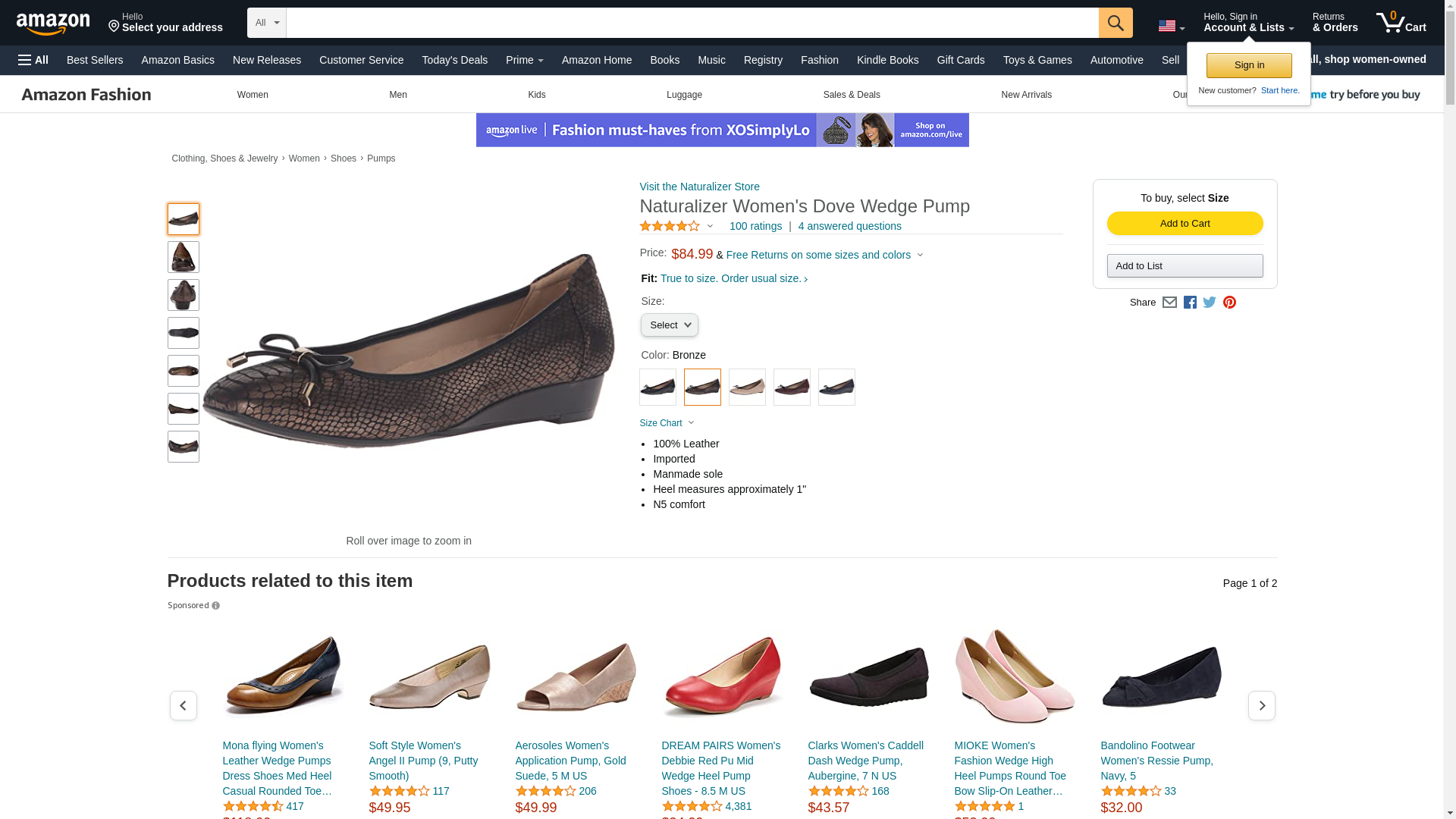Visit the Naturalizer Store link
Viewport: 1456px width, 819px height.
tap(699, 187)
